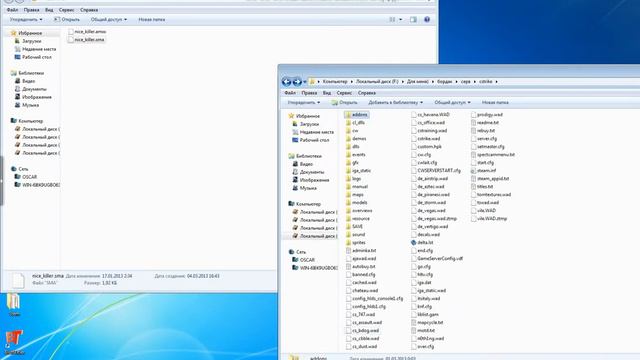
Task: Toggle preview pane icon in back window
Action: coord(413,20)
